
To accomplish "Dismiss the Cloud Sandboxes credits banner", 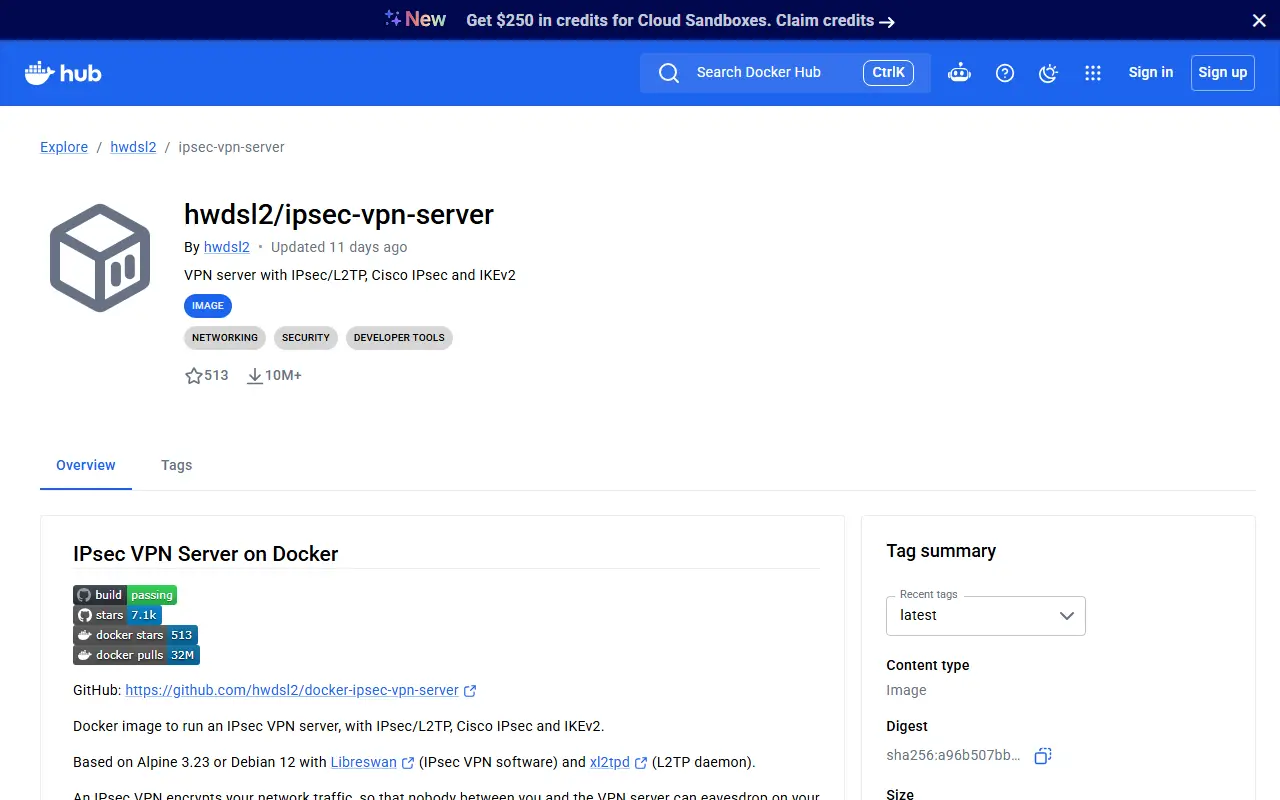I will point(1260,20).
